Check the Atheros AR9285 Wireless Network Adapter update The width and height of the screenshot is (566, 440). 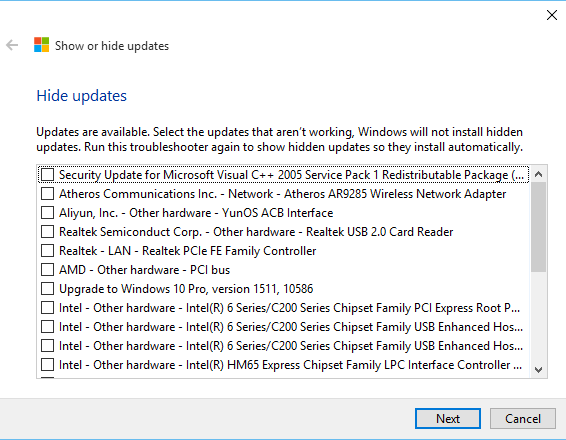click(47, 194)
